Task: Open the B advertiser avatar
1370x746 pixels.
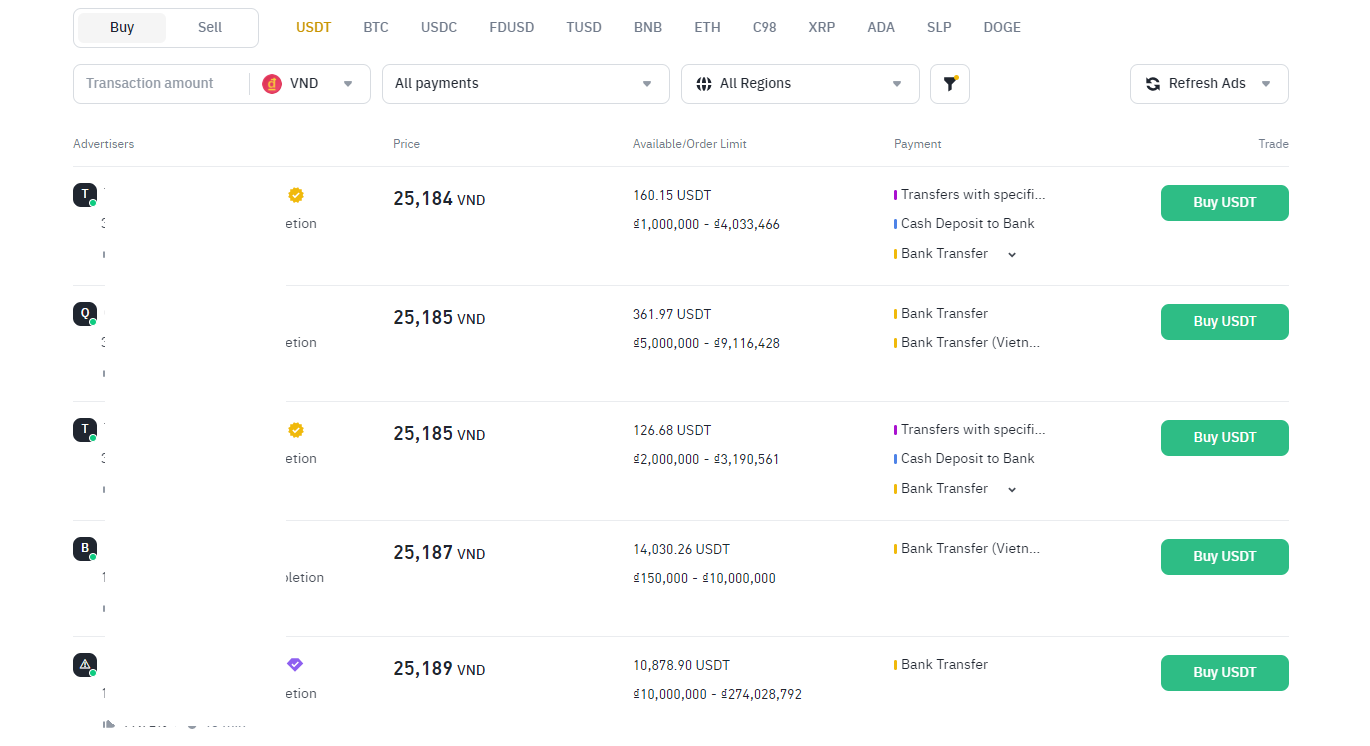Action: tap(85, 548)
